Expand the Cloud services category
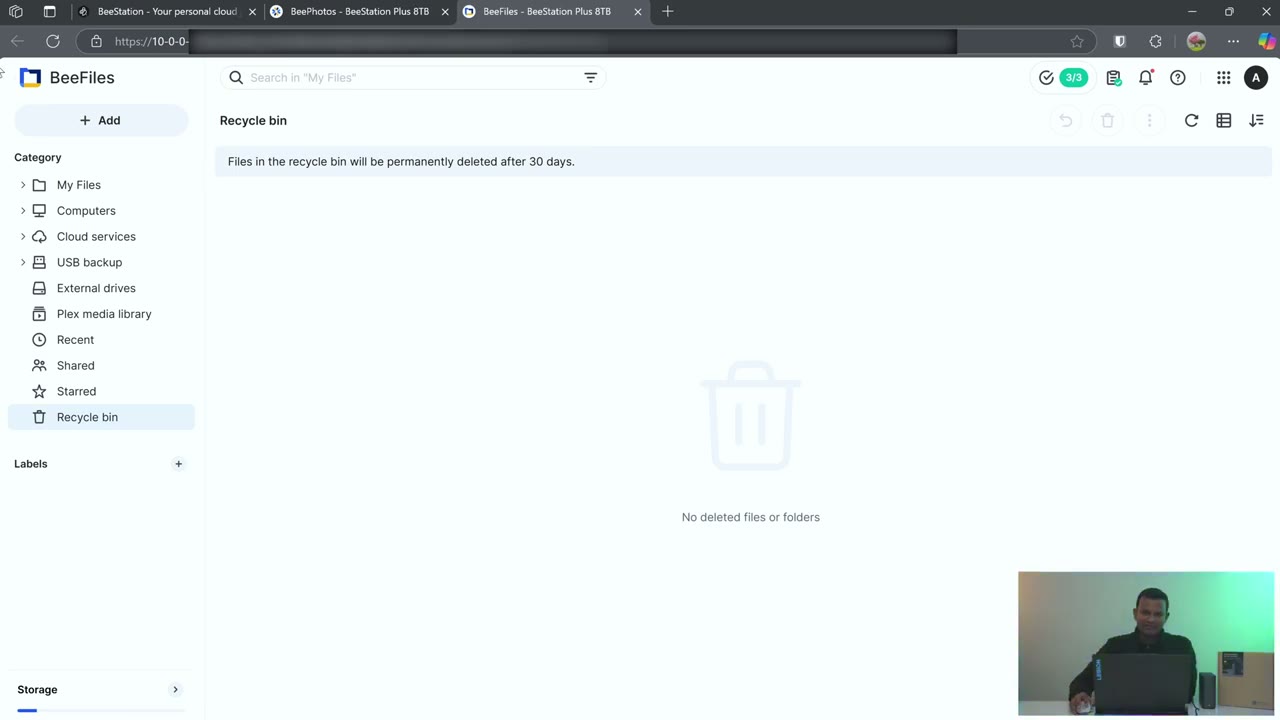Image resolution: width=1280 pixels, height=720 pixels. tap(22, 236)
